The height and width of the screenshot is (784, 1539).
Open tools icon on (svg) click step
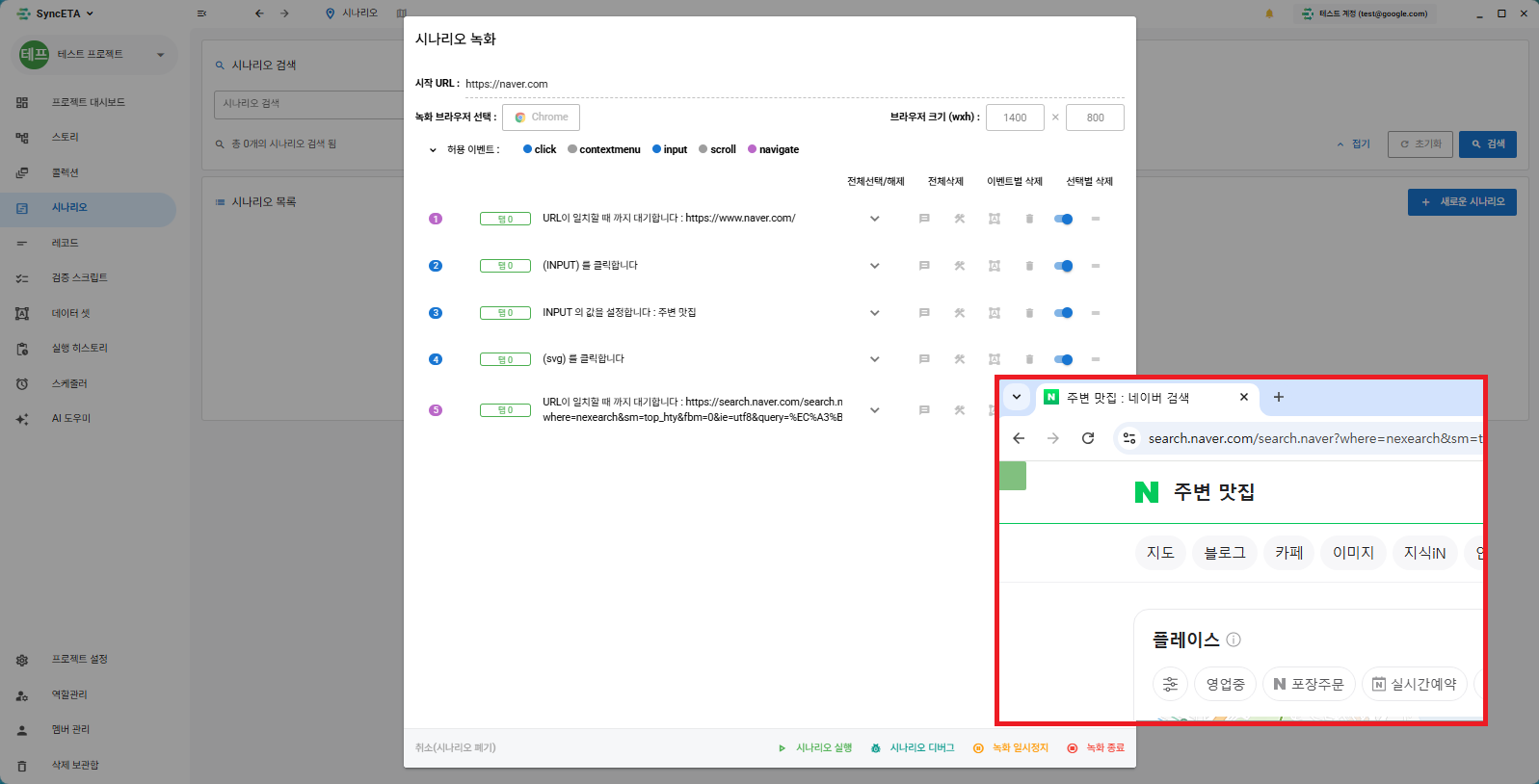point(960,359)
